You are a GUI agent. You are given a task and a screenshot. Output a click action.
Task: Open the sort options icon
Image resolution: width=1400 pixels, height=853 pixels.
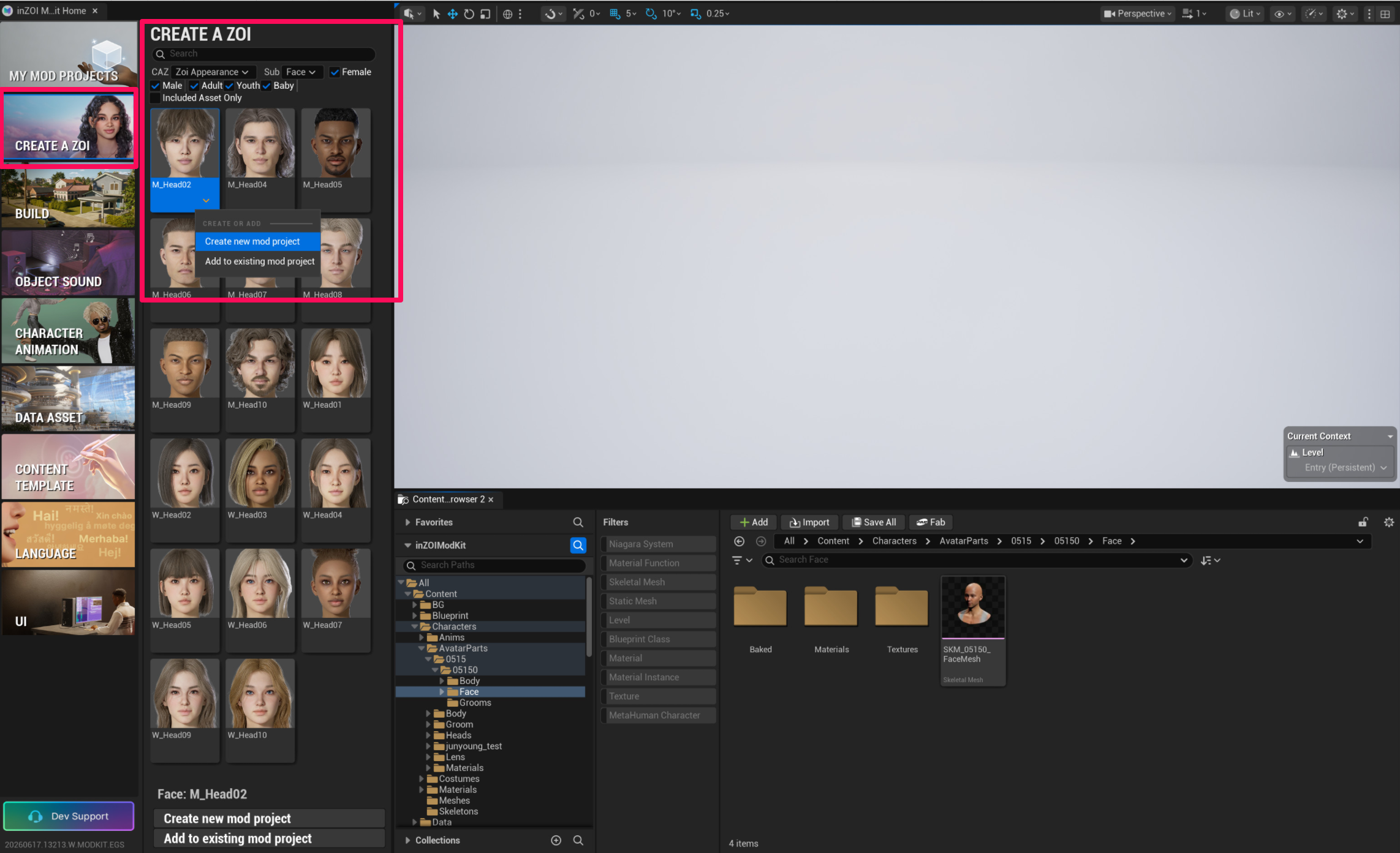coord(1210,560)
